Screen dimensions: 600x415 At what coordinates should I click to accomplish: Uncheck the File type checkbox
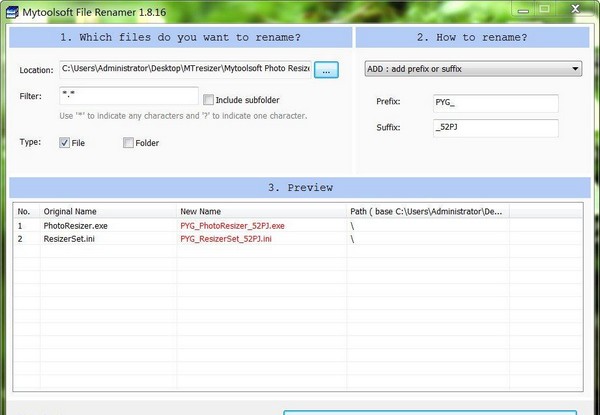[x=65, y=143]
